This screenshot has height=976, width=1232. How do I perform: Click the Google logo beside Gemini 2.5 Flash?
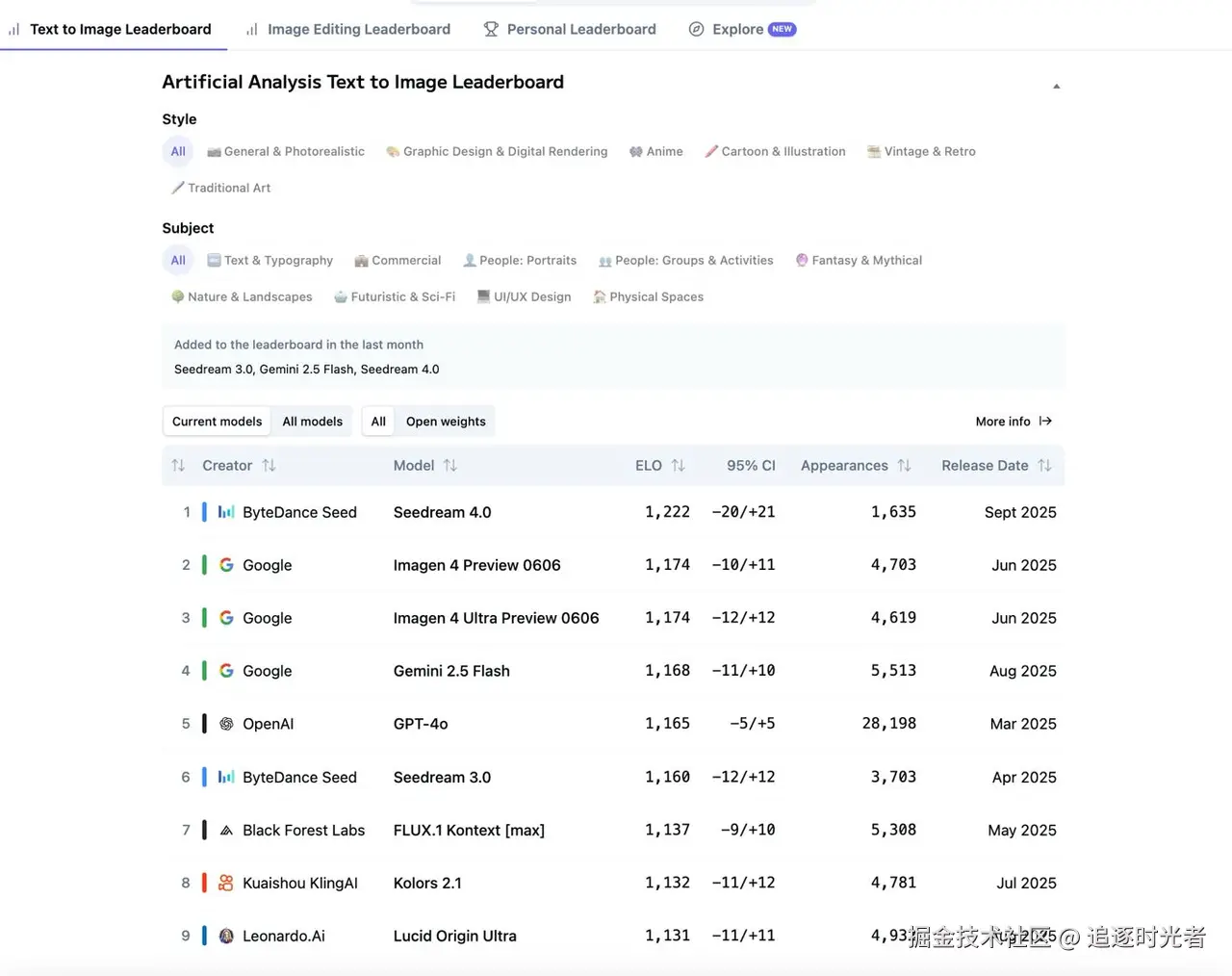[226, 671]
